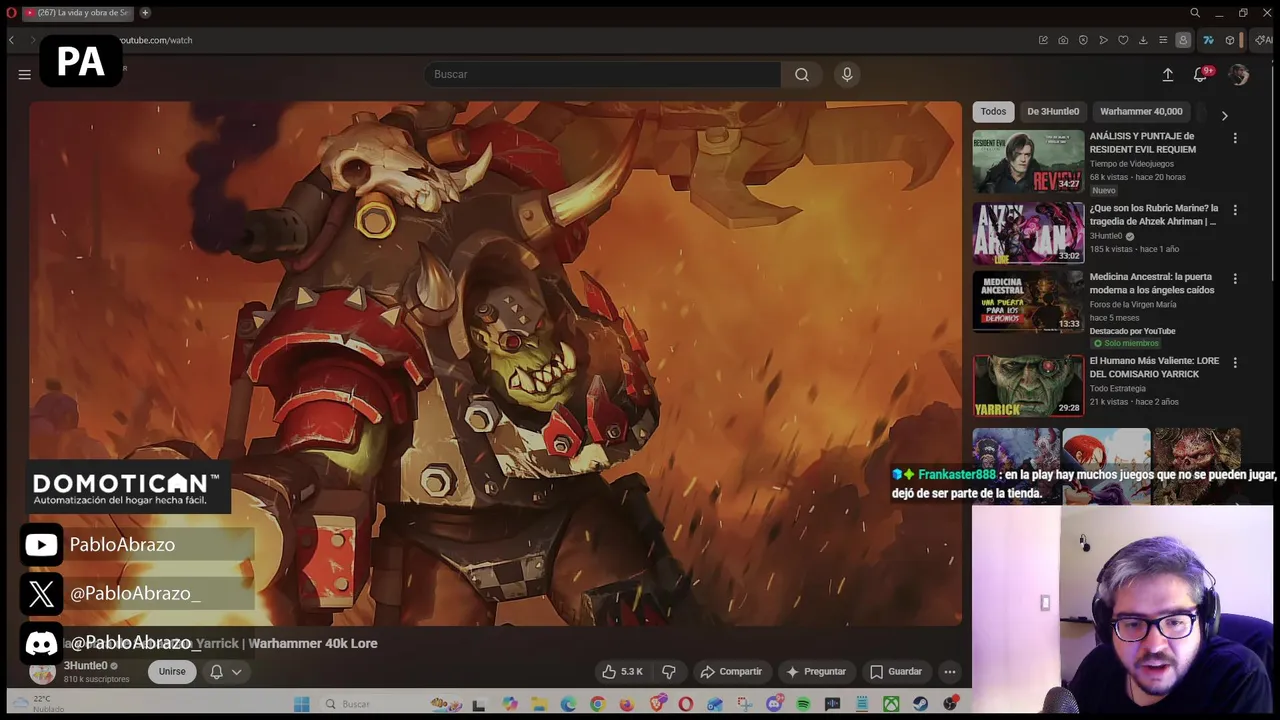Select the Warhammer 40,000 filter chip

coord(1141,112)
